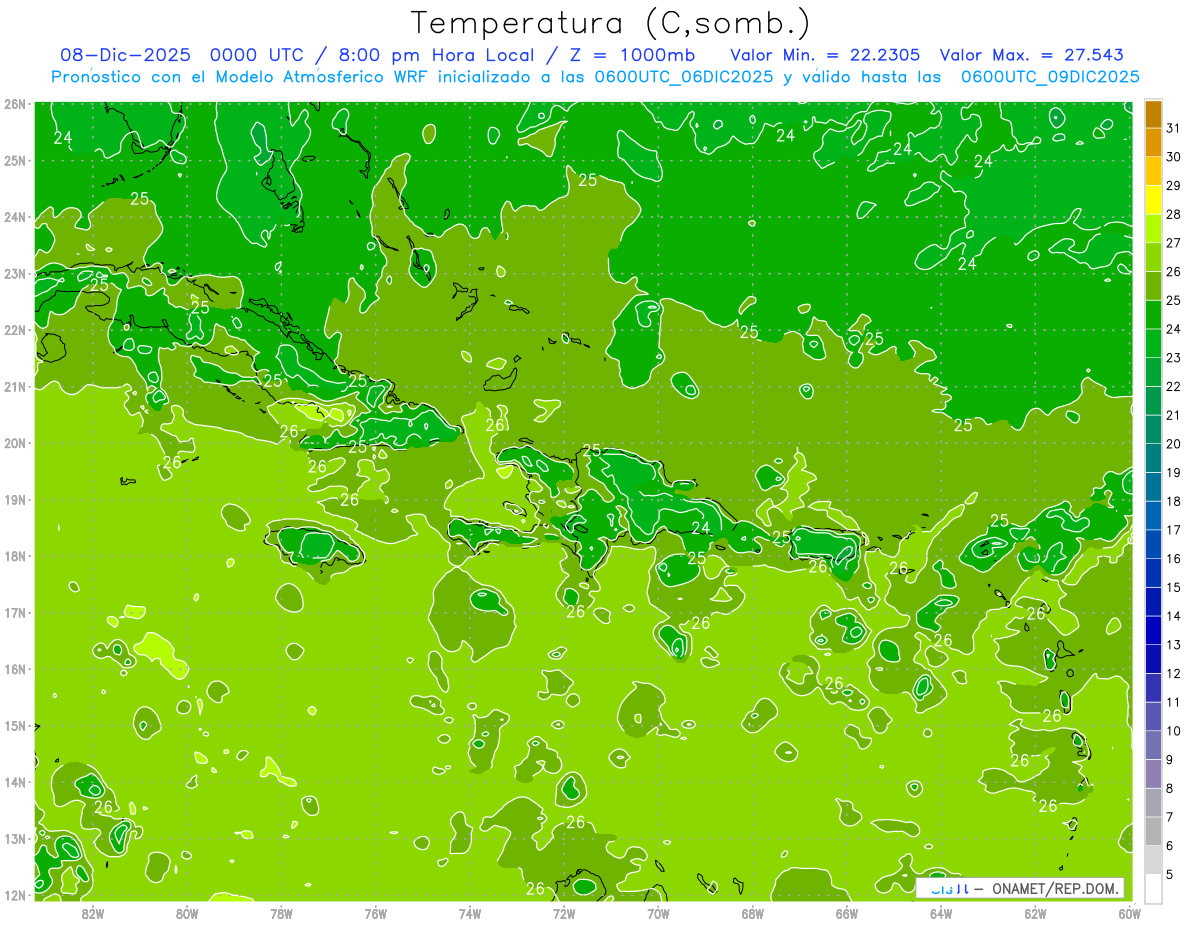Click the dark blue legend swatch between 13 and 14
The image size is (1200, 927).
point(1153,630)
